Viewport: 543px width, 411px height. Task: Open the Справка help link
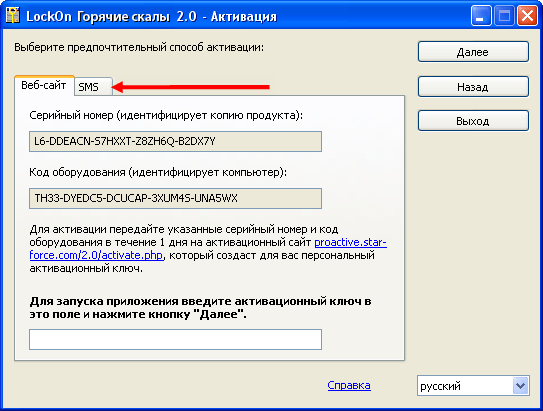coord(349,385)
